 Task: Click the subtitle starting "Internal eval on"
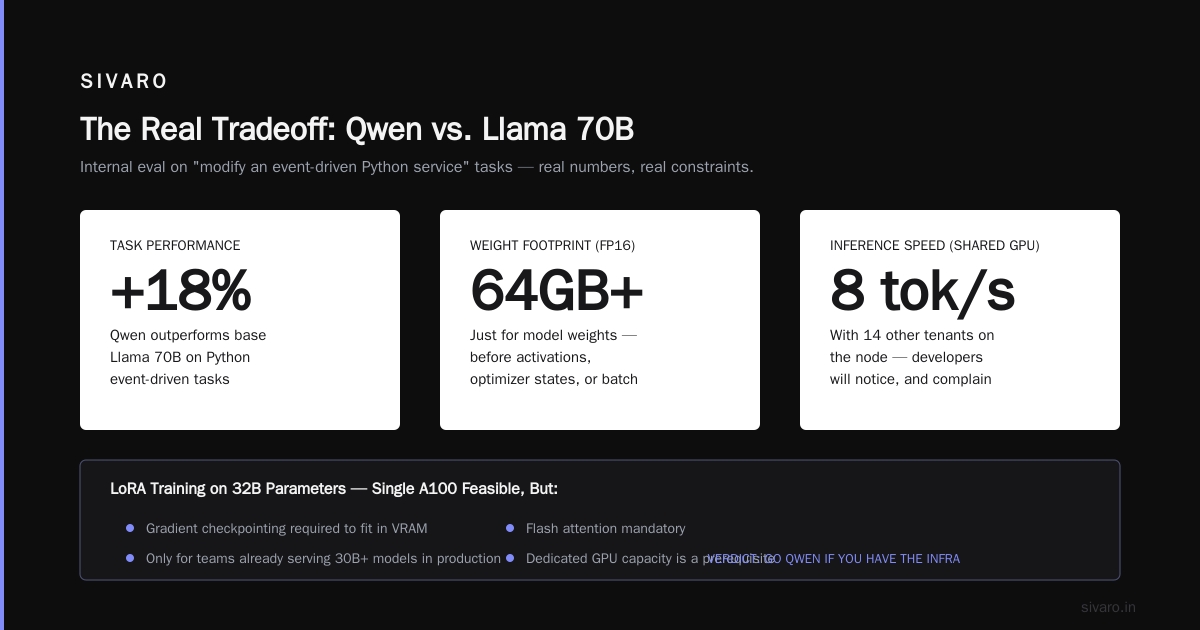(x=417, y=167)
